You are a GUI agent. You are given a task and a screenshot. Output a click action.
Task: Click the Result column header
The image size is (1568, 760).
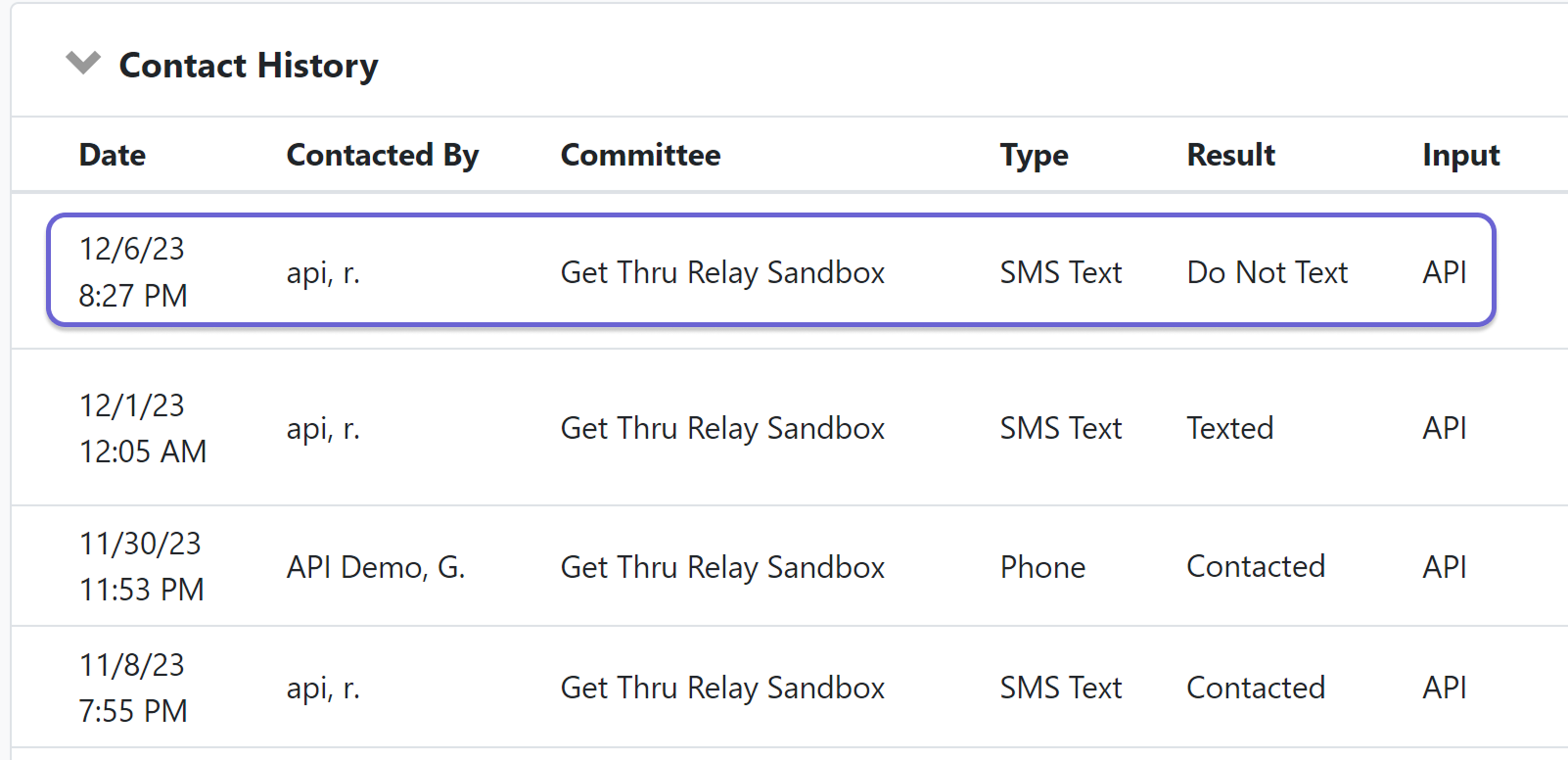coord(1230,154)
